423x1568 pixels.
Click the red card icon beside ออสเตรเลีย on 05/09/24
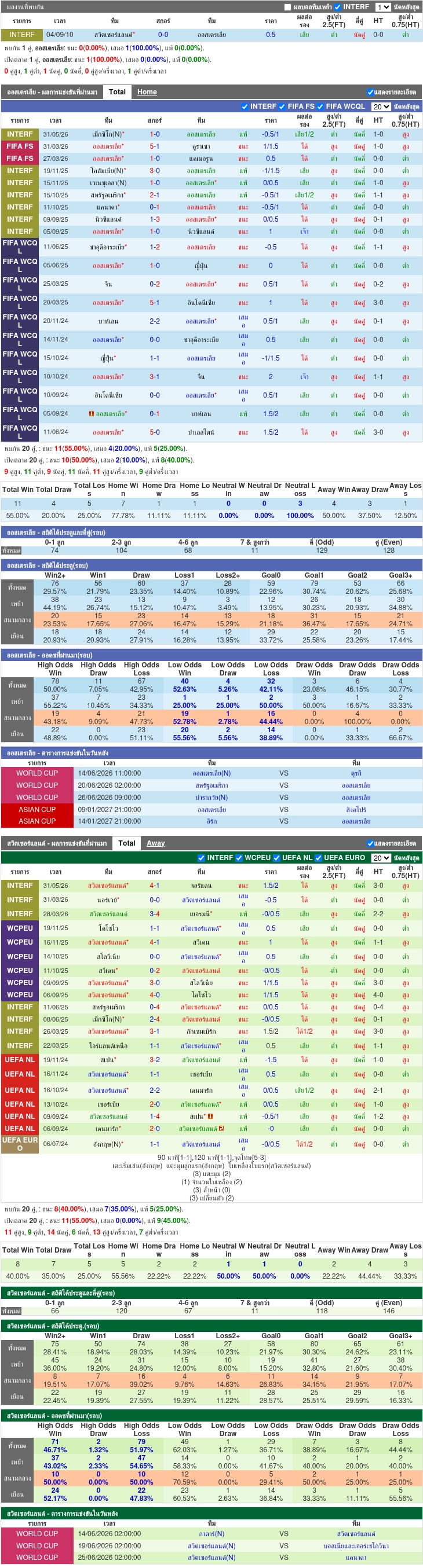coord(92,414)
